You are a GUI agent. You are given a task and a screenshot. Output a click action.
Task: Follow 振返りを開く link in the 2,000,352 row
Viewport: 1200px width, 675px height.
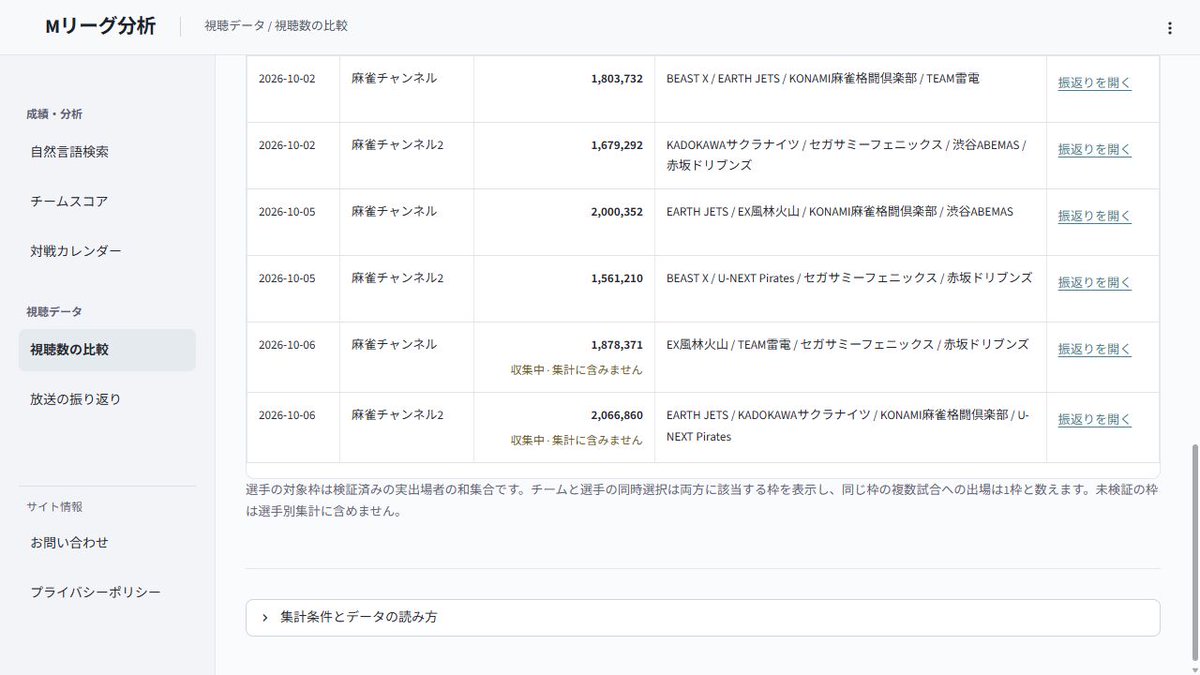point(1095,216)
